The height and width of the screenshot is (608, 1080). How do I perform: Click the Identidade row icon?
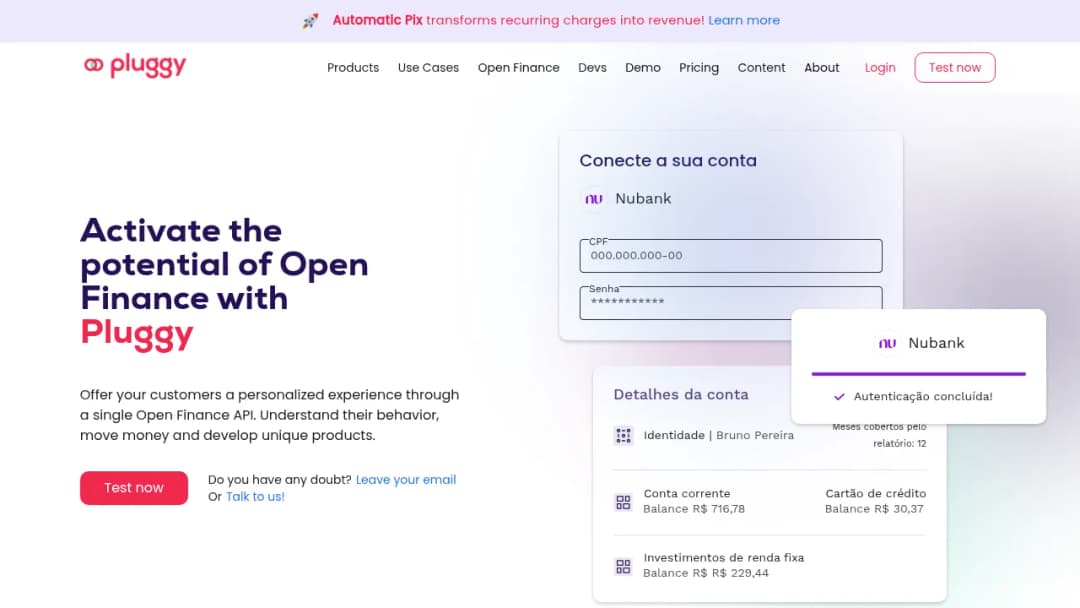click(623, 435)
